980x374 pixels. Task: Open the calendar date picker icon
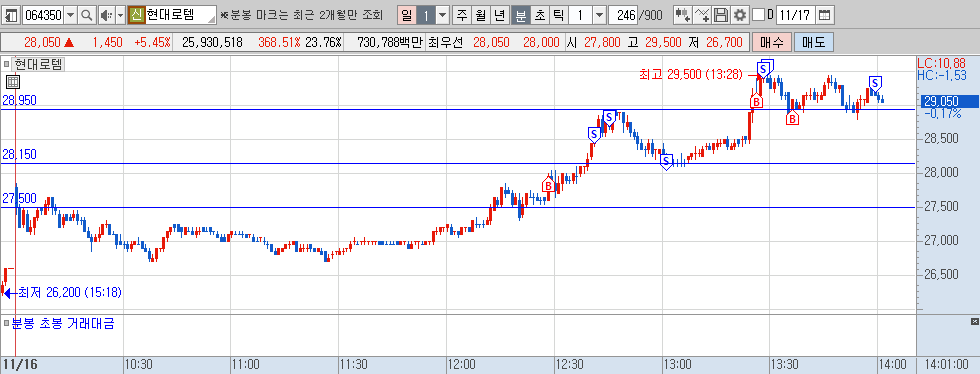825,14
